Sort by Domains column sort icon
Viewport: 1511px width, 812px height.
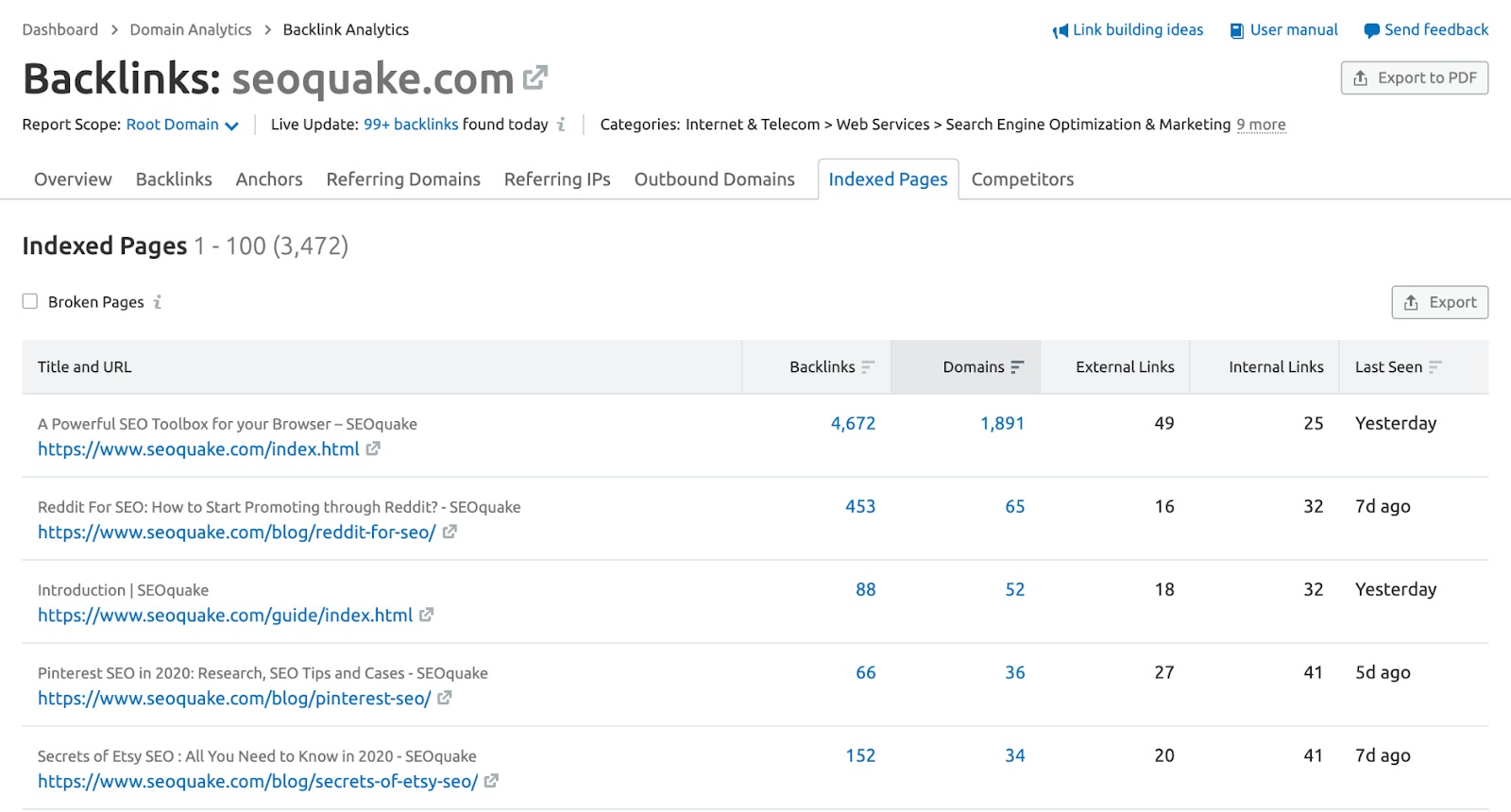(x=1017, y=367)
